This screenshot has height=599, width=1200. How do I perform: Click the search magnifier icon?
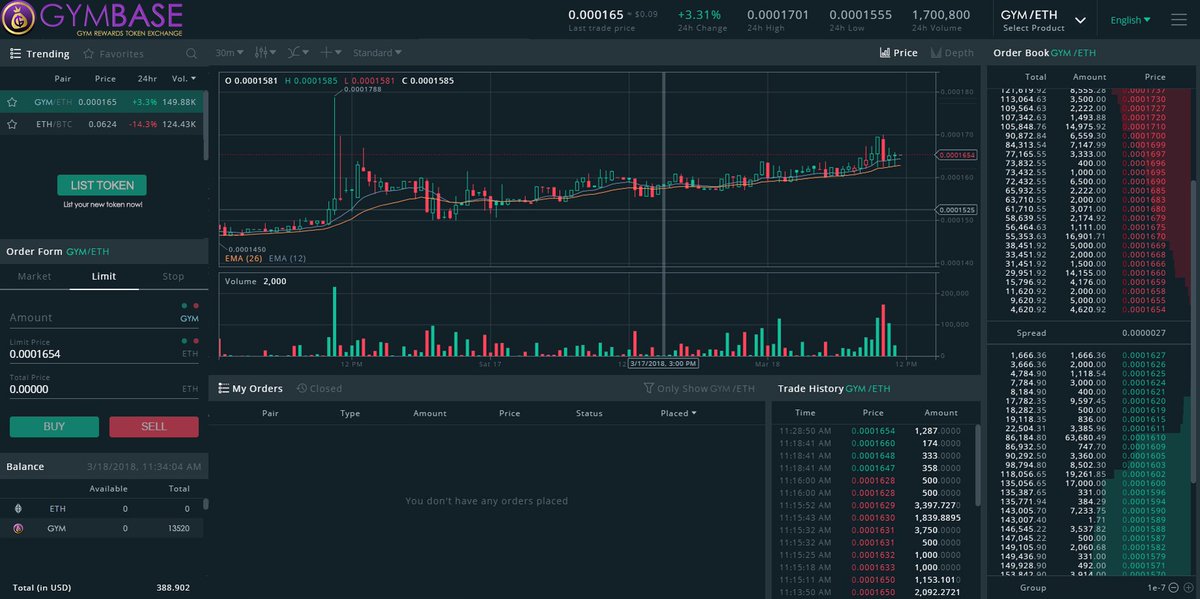pyautogui.click(x=191, y=54)
